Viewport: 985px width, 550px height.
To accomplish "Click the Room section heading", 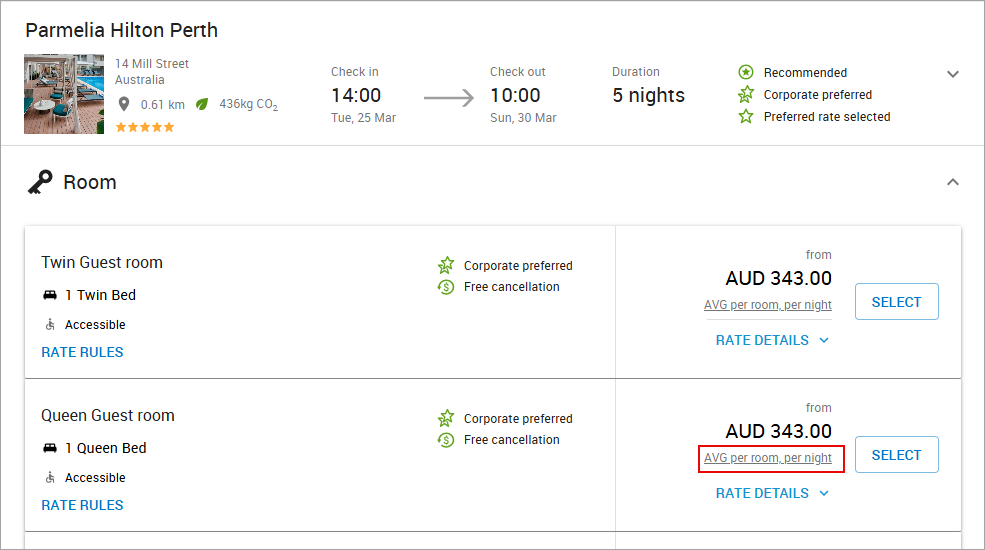I will click(x=90, y=182).
